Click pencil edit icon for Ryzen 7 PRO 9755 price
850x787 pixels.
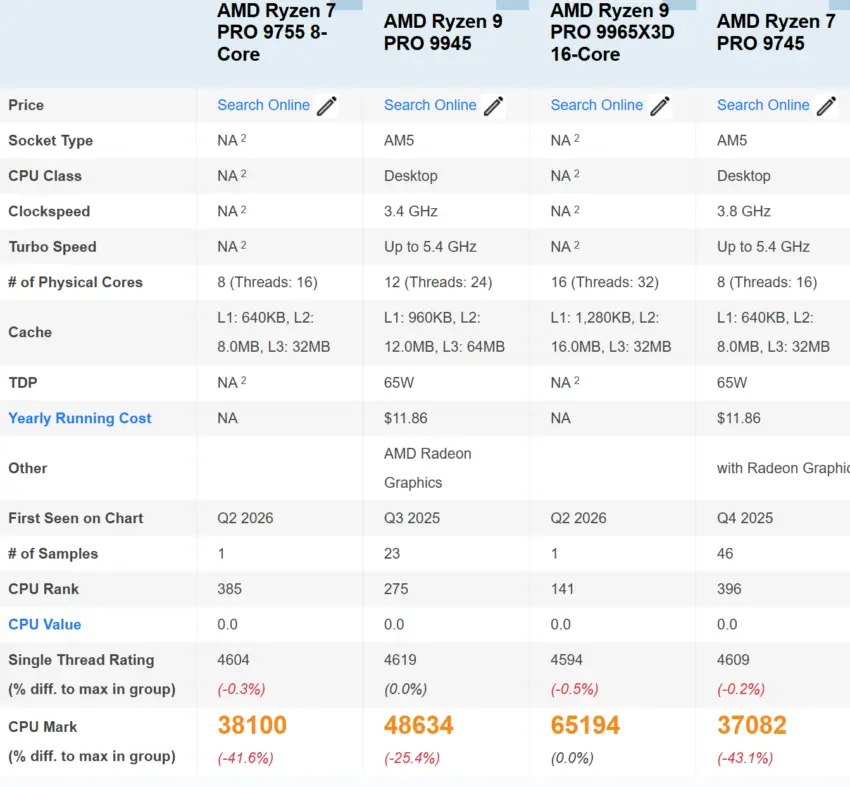click(327, 106)
